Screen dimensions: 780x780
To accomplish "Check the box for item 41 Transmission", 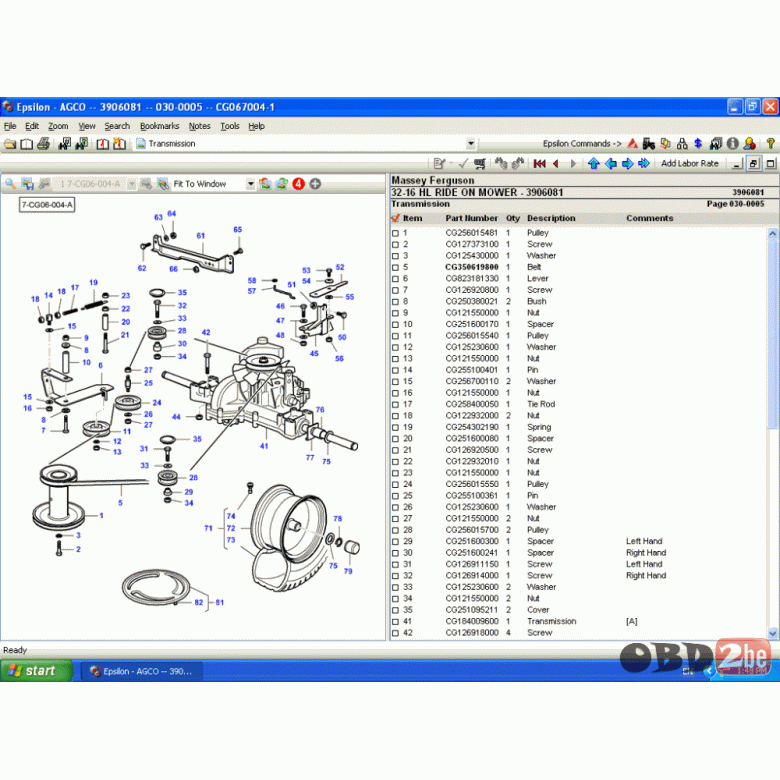I will click(x=395, y=622).
